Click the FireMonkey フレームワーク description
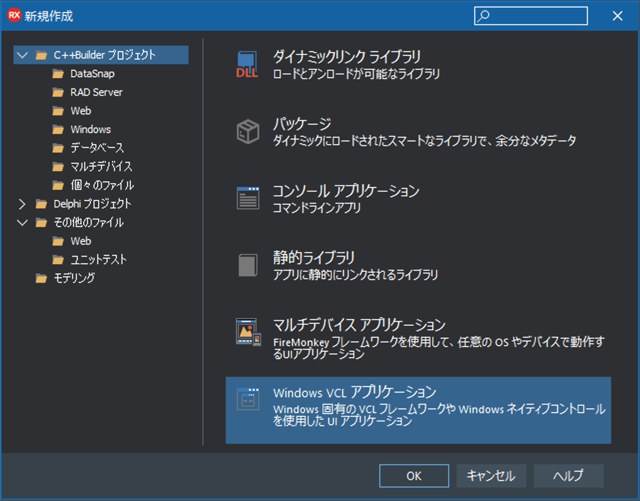 coord(439,347)
